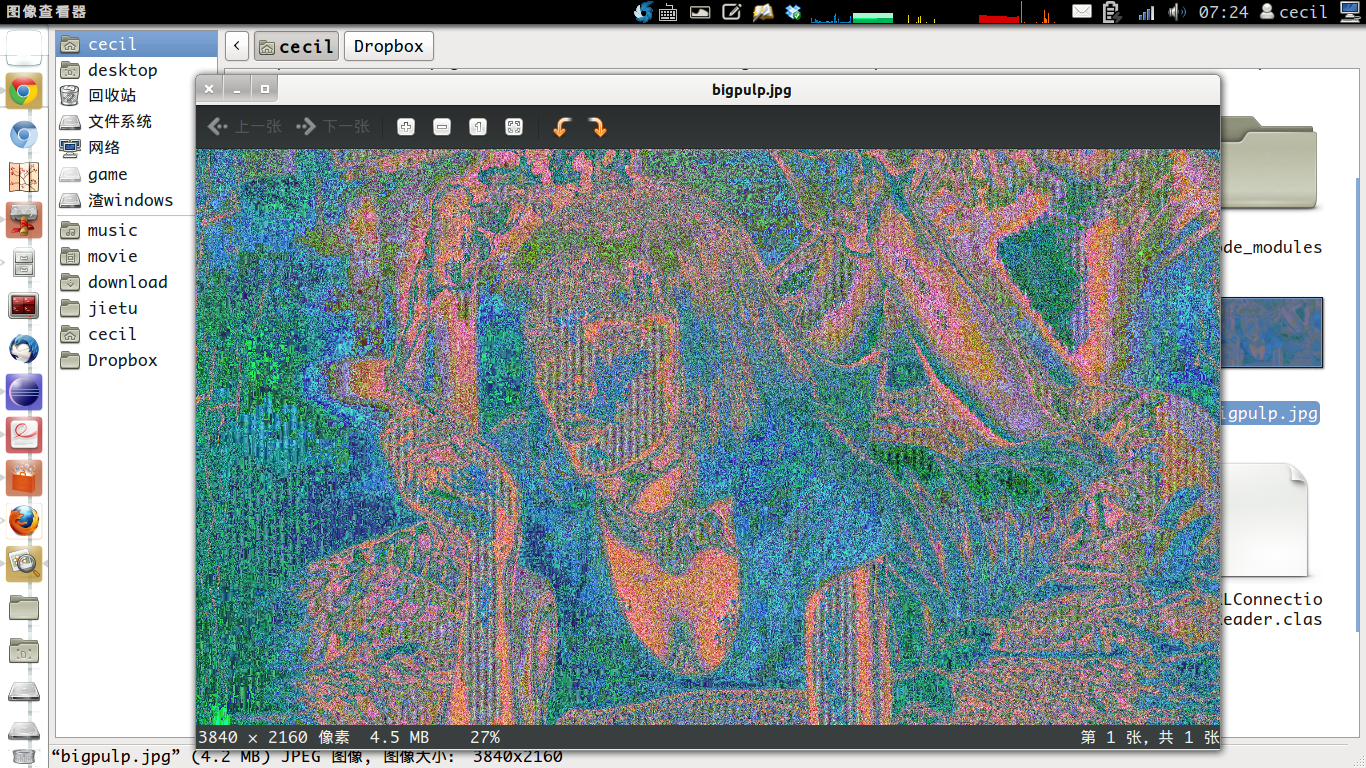Screen dimensions: 1366x768
Task: Click the zoom out toolbar icon
Action: [442, 127]
